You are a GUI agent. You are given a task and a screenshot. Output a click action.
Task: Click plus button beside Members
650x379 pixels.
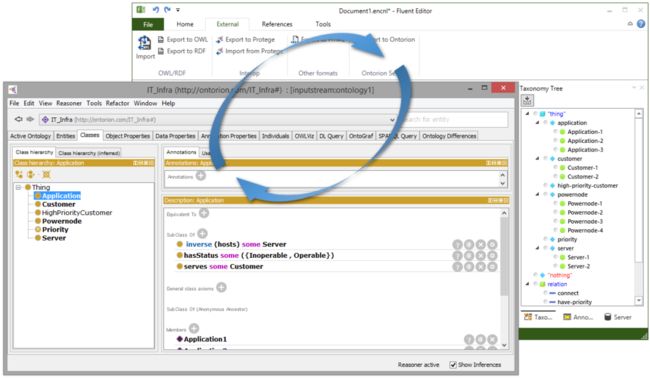pyautogui.click(x=194, y=328)
